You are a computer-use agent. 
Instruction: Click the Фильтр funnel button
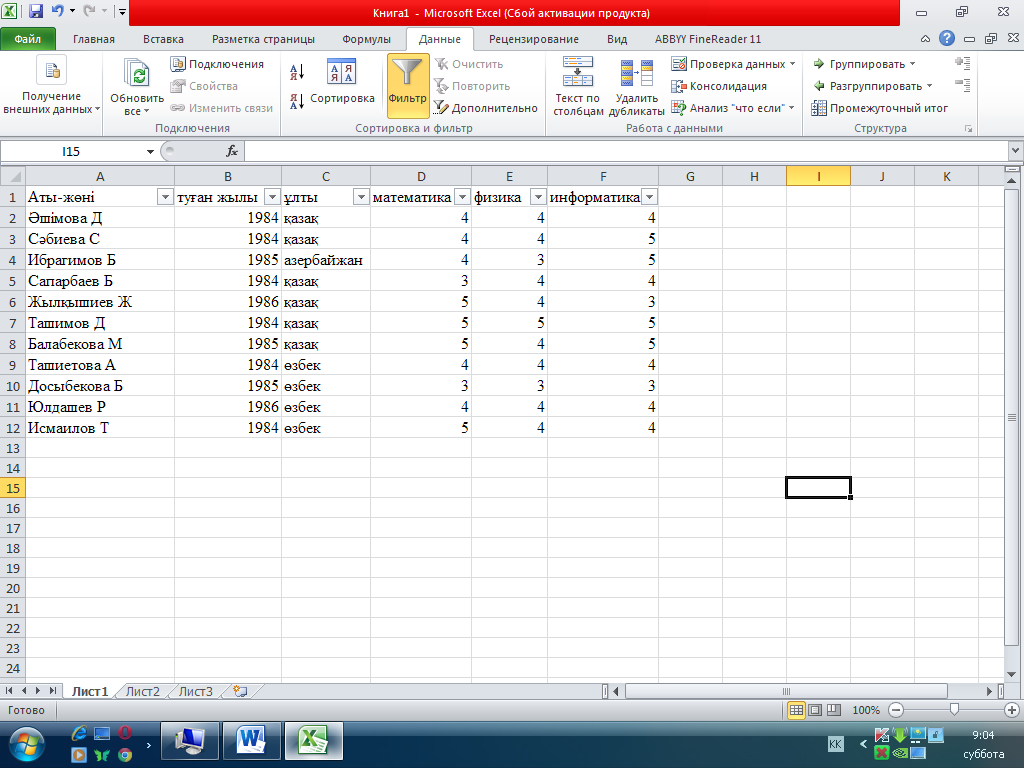(408, 85)
